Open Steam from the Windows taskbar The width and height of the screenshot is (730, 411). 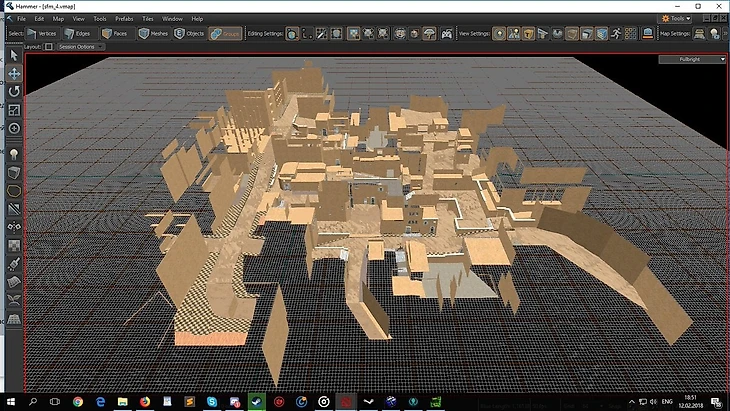point(254,400)
